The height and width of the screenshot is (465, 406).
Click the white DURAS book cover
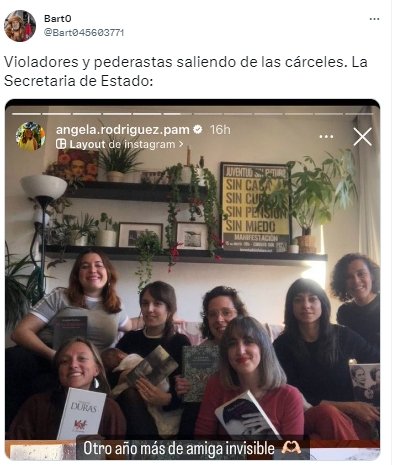pos(82,414)
